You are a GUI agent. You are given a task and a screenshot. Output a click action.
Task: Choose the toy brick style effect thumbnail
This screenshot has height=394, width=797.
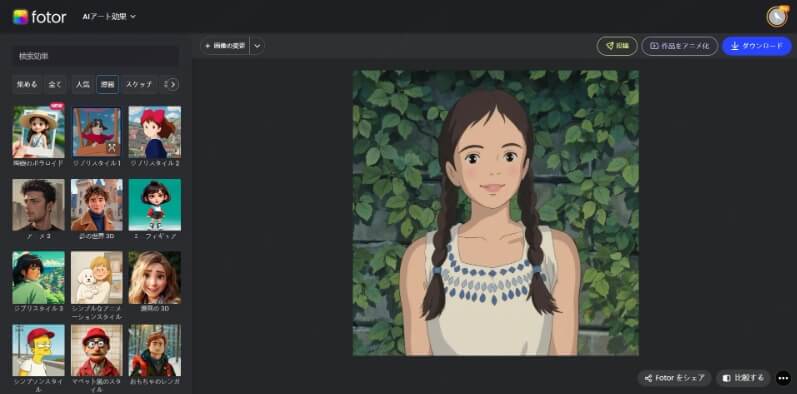pyautogui.click(x=155, y=350)
